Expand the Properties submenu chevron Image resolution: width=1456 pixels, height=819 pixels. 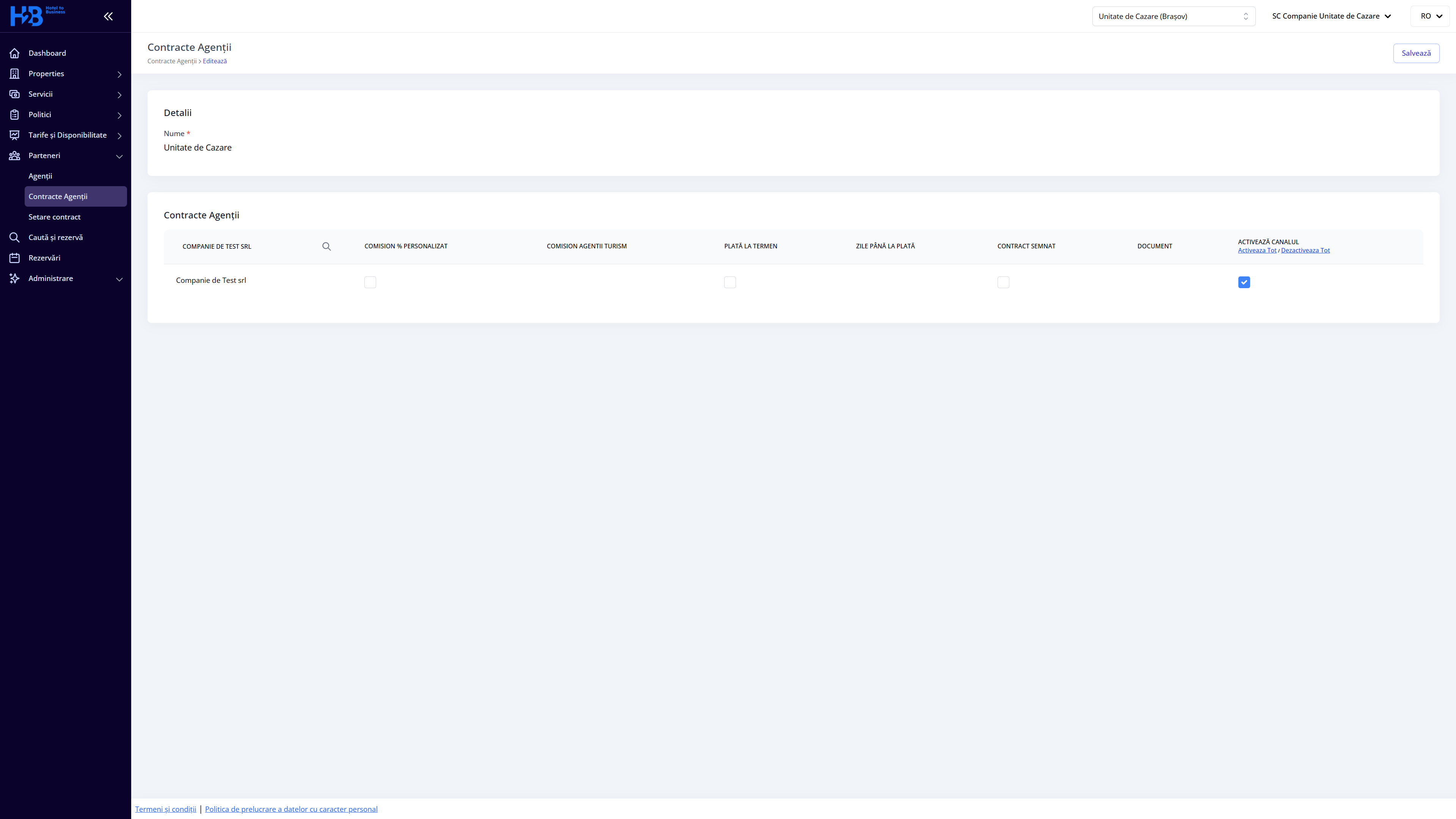tap(119, 74)
